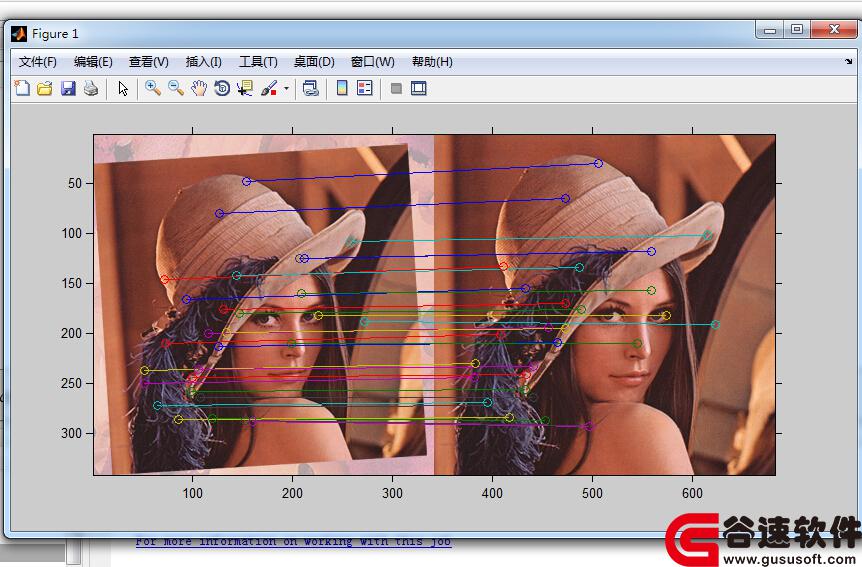Open the 桌面(D) menu
This screenshot has height=567, width=862.
point(314,62)
